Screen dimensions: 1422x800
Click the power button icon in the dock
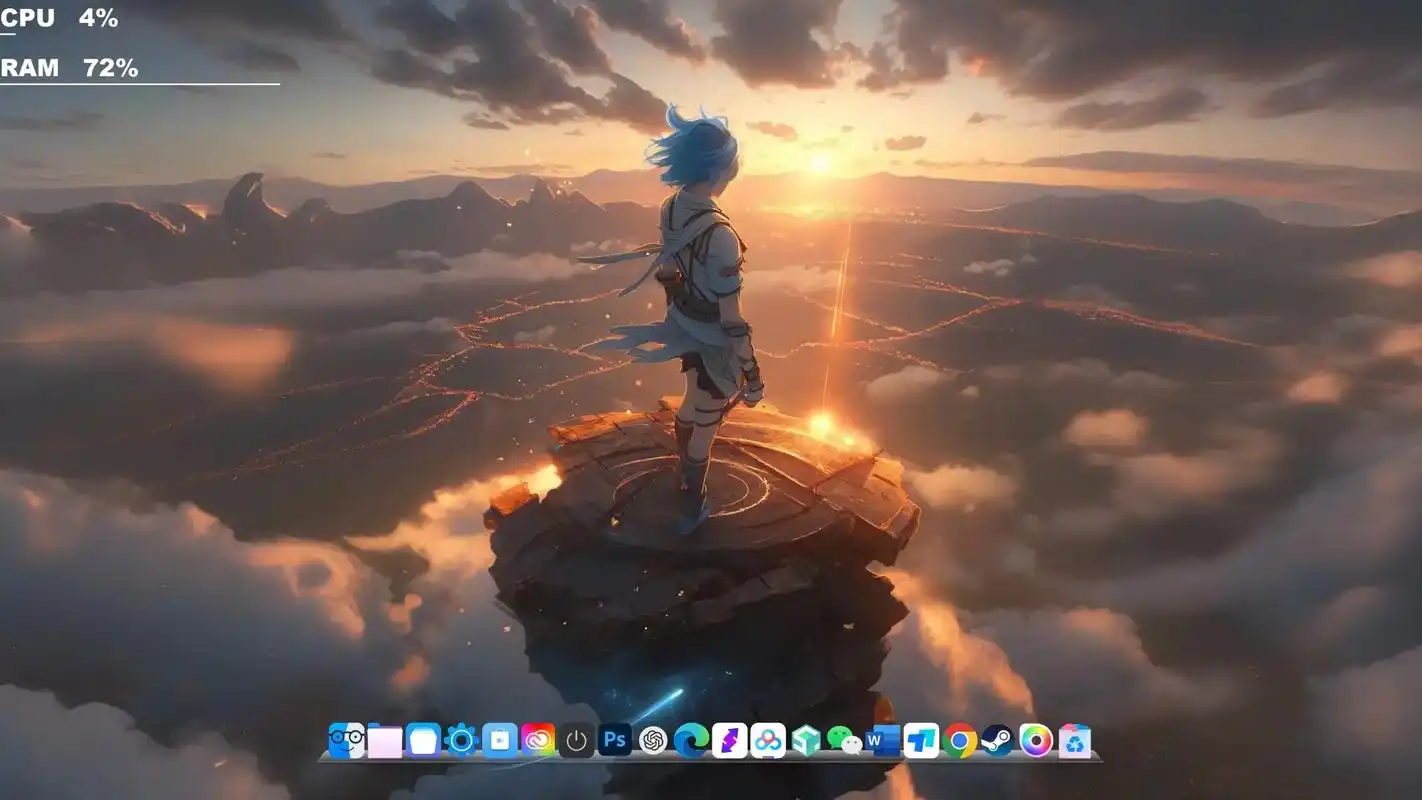[575, 741]
